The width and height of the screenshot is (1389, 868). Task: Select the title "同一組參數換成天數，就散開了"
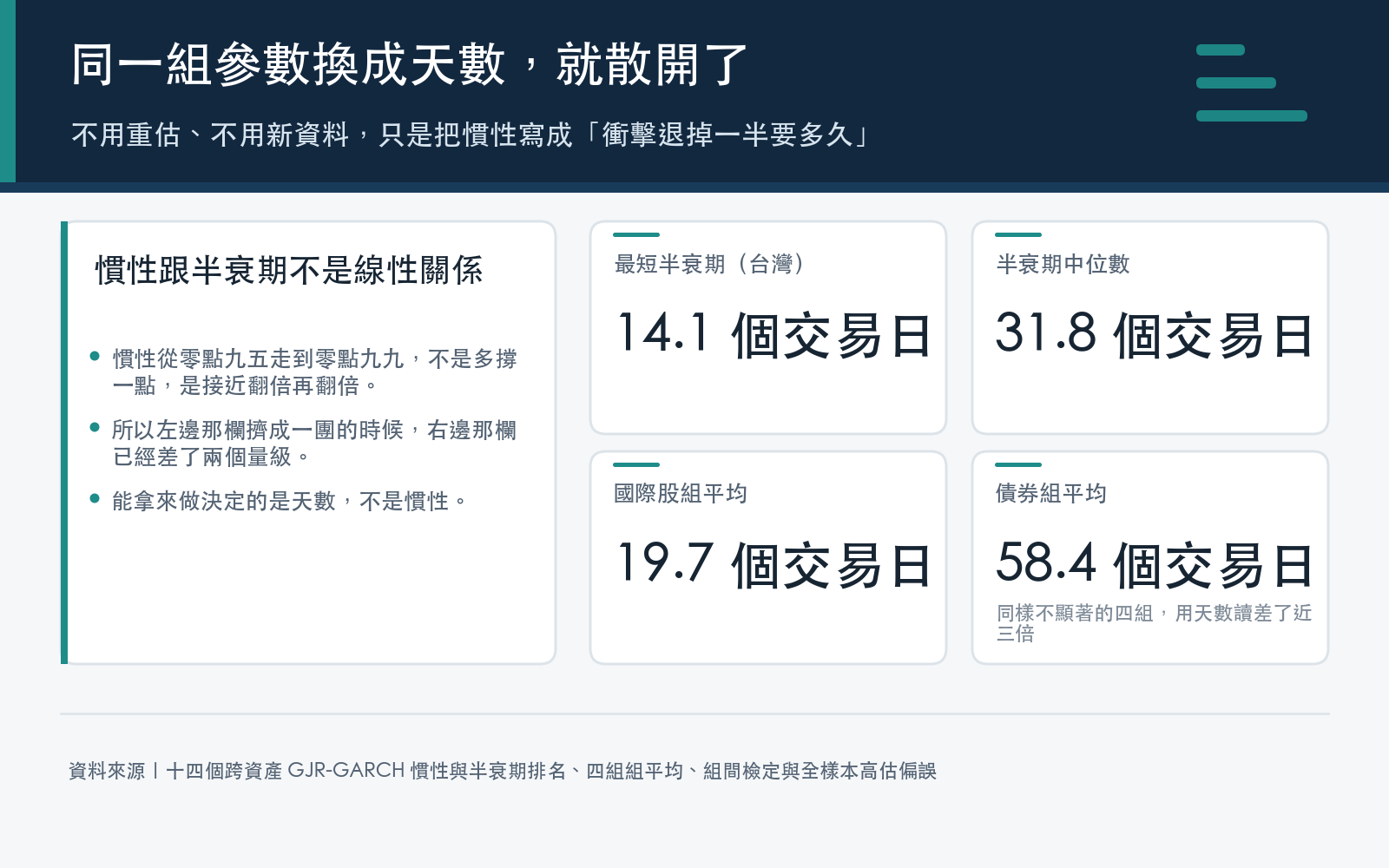coord(409,65)
